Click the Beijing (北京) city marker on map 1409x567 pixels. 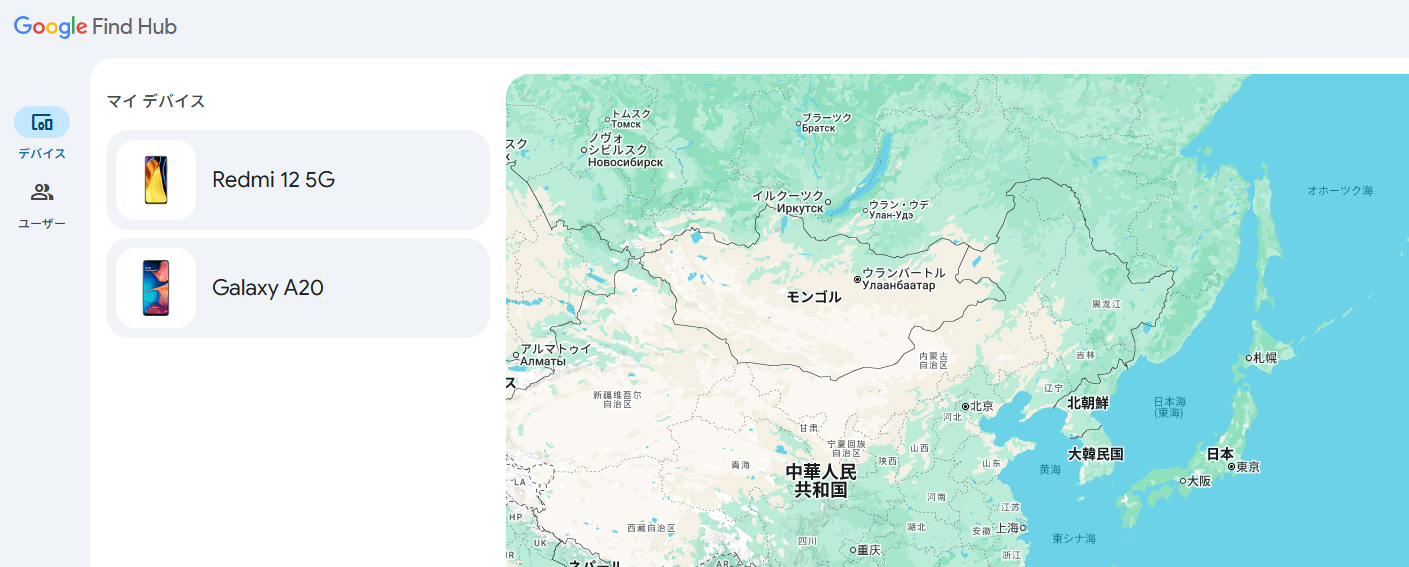[965, 407]
